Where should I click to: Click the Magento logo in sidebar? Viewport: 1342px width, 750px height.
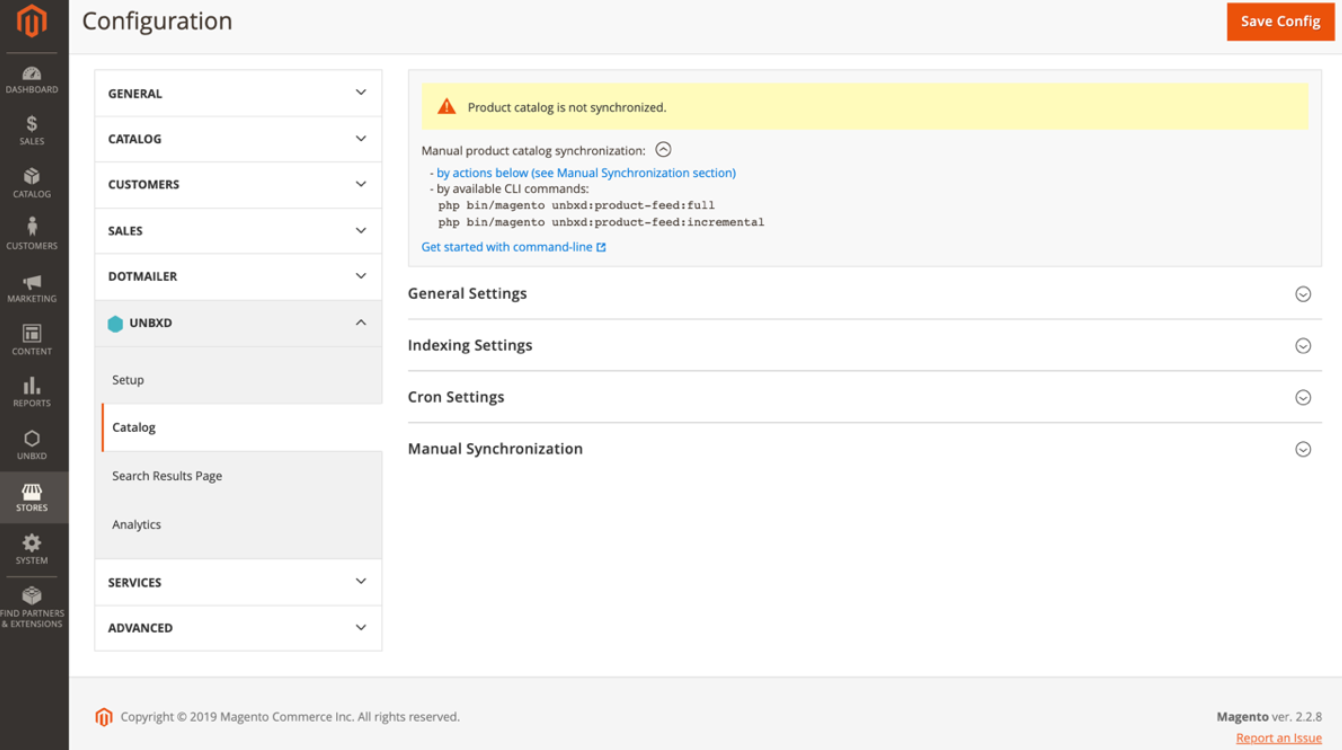click(x=32, y=21)
